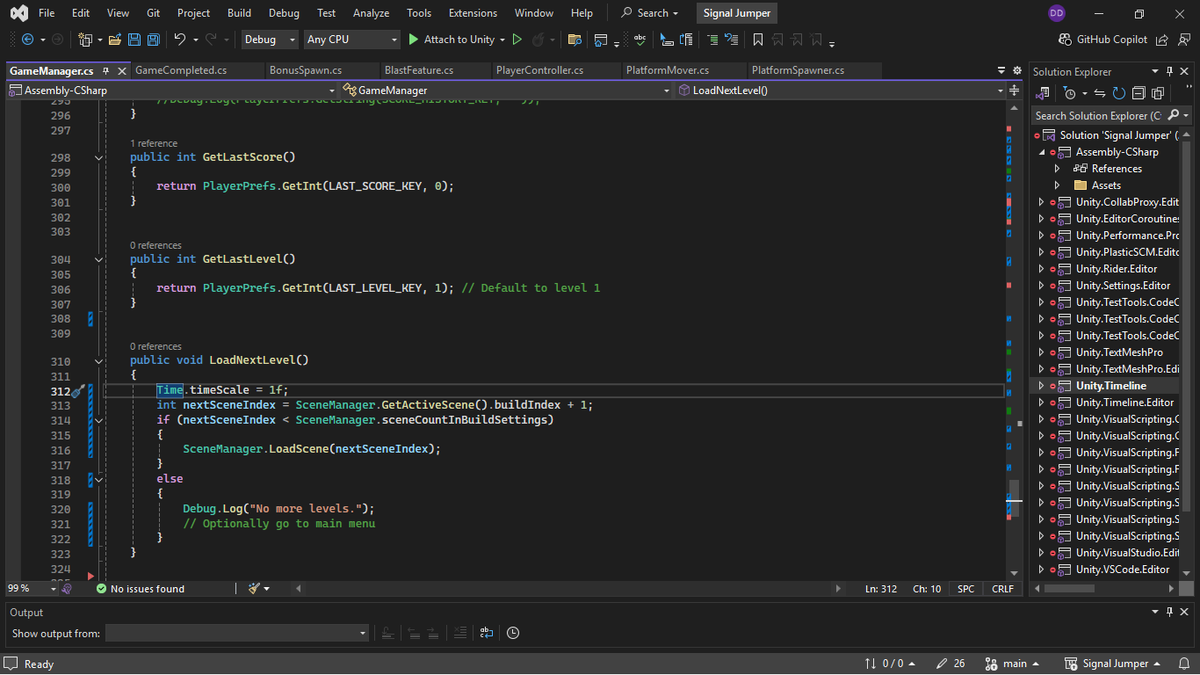Click the Save file toolbar icon
The height and width of the screenshot is (675, 1200).
click(x=133, y=39)
